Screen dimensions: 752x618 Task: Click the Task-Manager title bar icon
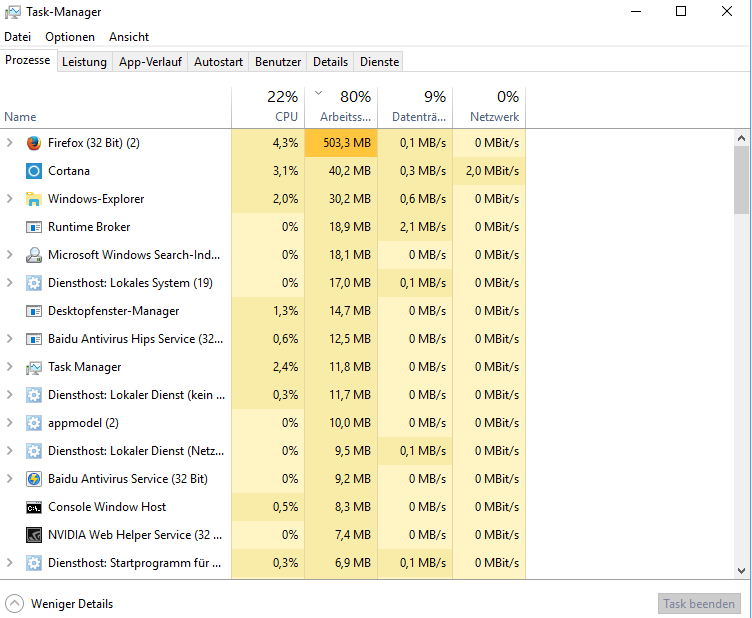12,12
